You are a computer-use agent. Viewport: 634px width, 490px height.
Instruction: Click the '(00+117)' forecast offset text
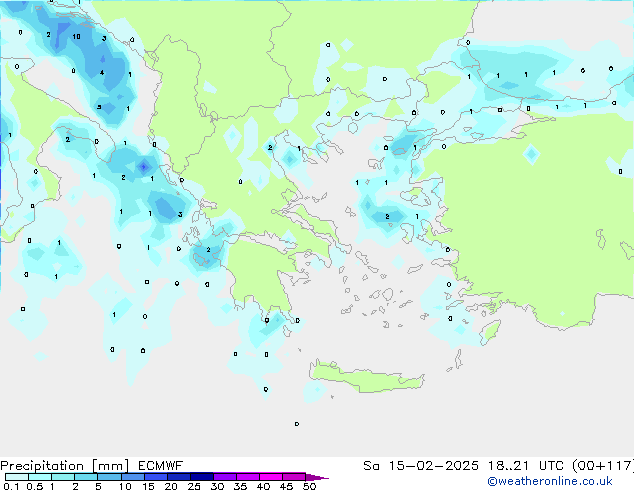602,466
